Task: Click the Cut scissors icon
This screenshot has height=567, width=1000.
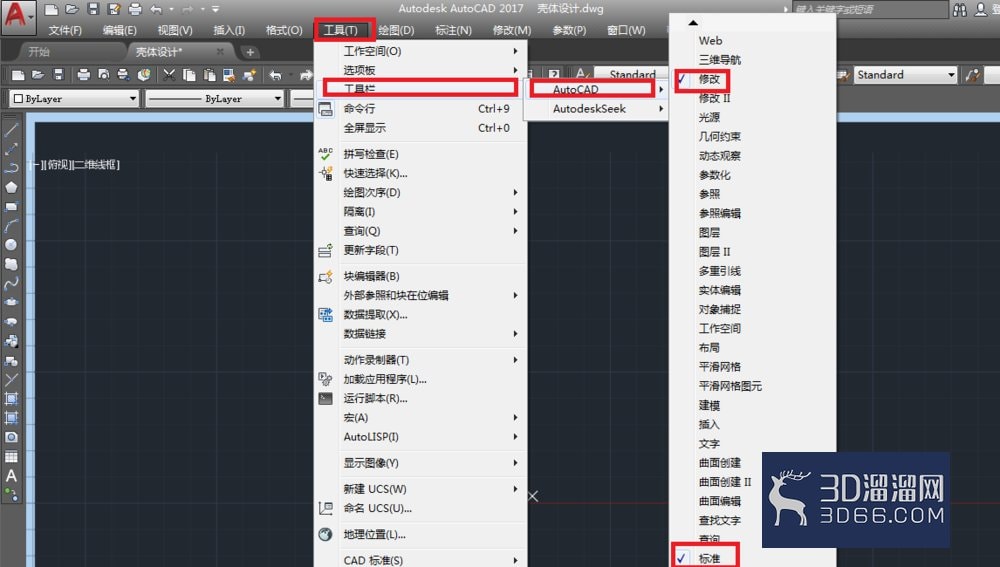Action: [168, 75]
